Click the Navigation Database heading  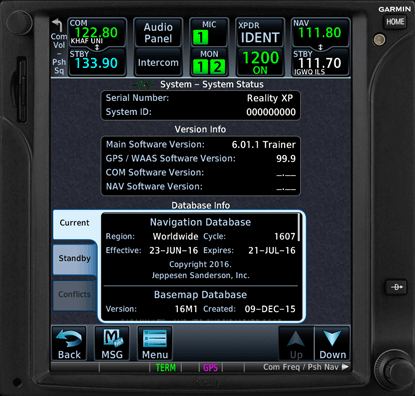[x=200, y=222]
